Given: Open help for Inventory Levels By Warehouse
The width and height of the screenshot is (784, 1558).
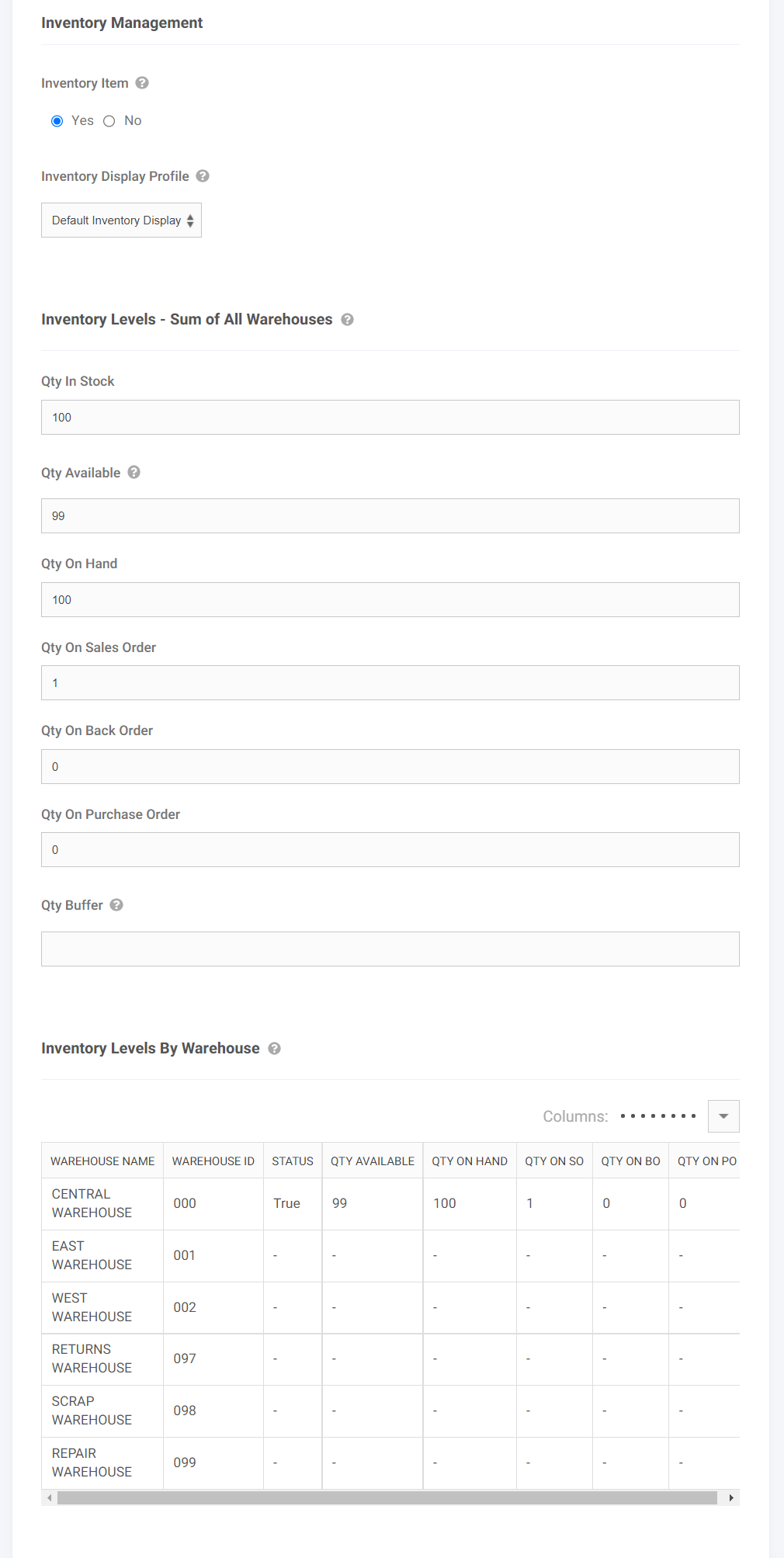Looking at the screenshot, I should (x=275, y=1049).
